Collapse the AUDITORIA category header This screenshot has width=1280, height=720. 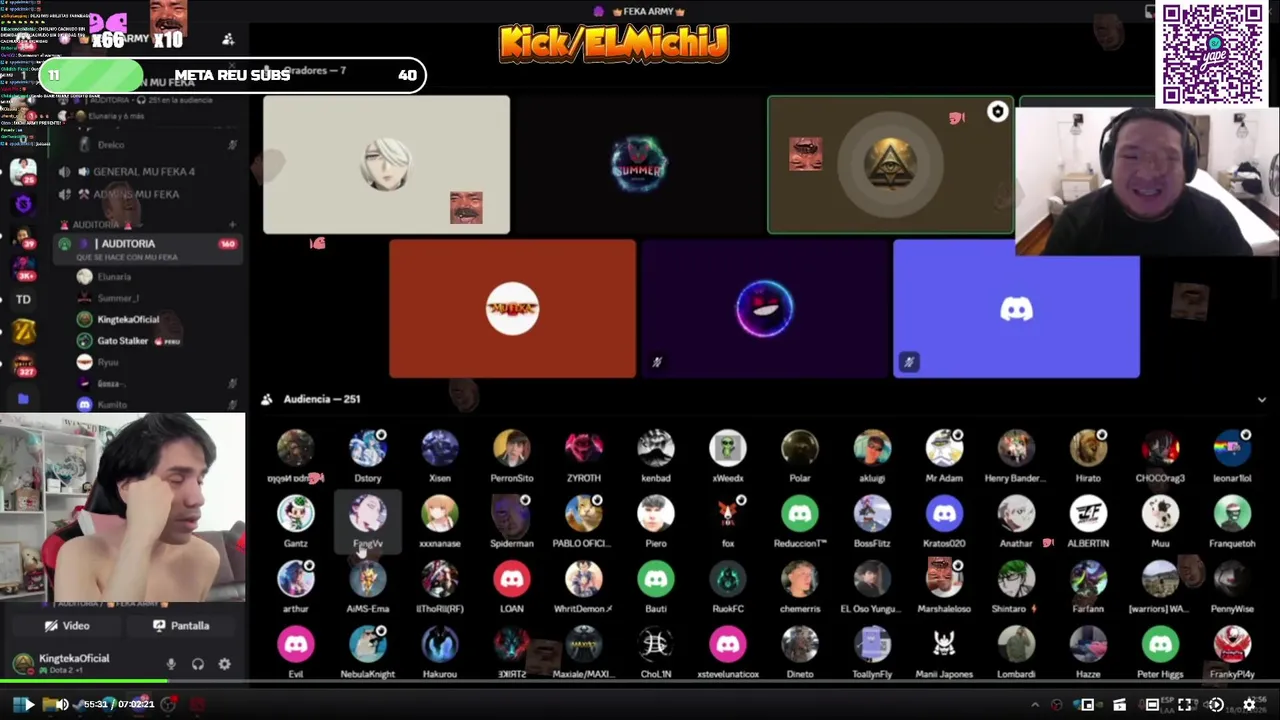tap(103, 224)
